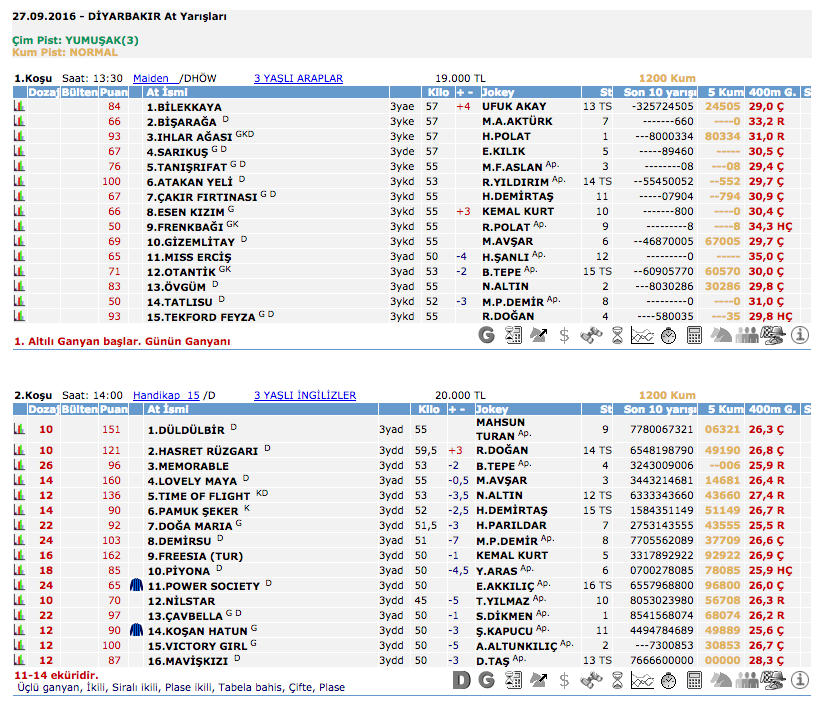Click the dollar sign icon under race 2
Viewport: 827px width, 709px height.
pyautogui.click(x=565, y=681)
